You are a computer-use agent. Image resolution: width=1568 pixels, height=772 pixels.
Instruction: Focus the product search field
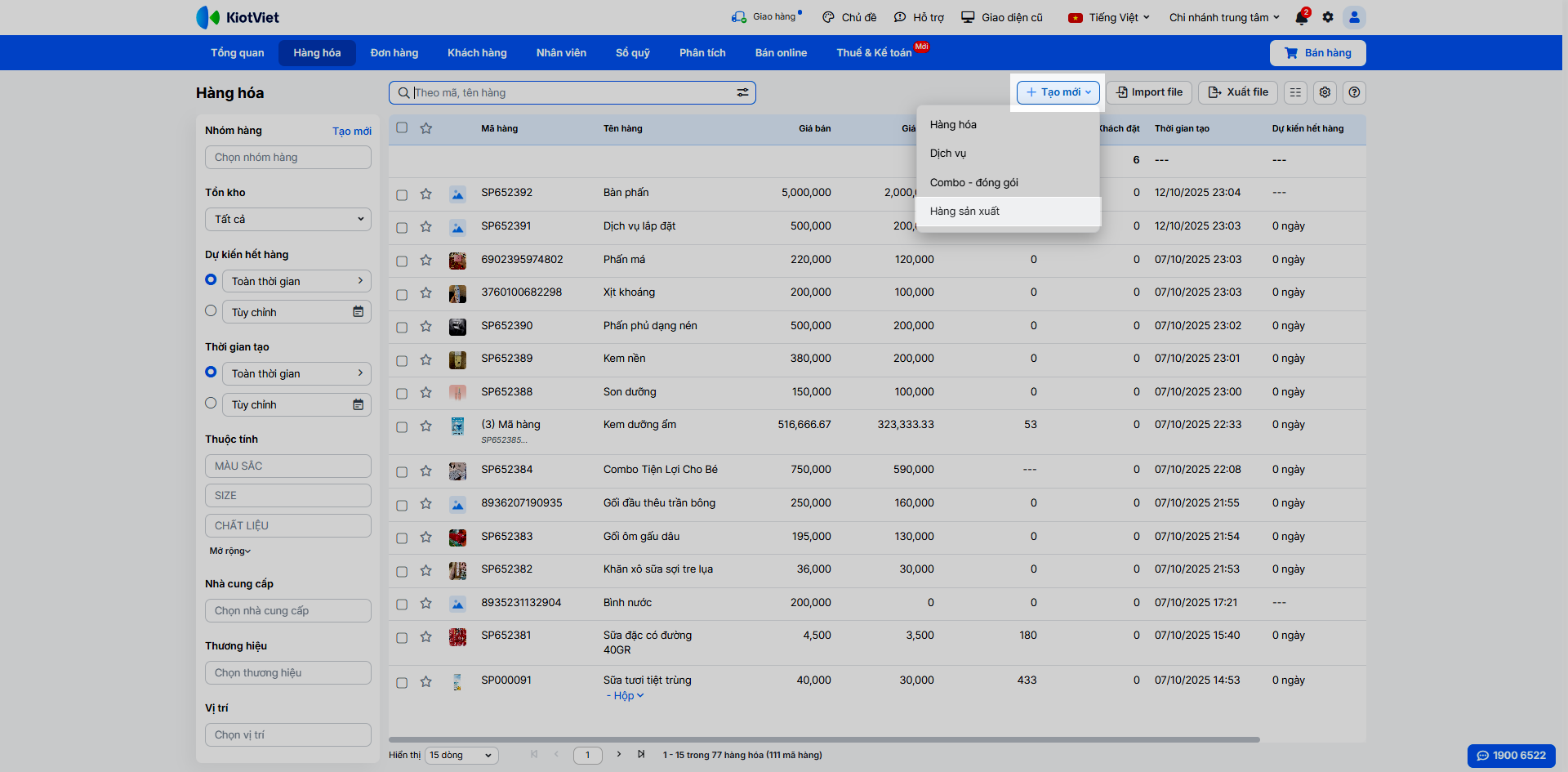click(572, 92)
